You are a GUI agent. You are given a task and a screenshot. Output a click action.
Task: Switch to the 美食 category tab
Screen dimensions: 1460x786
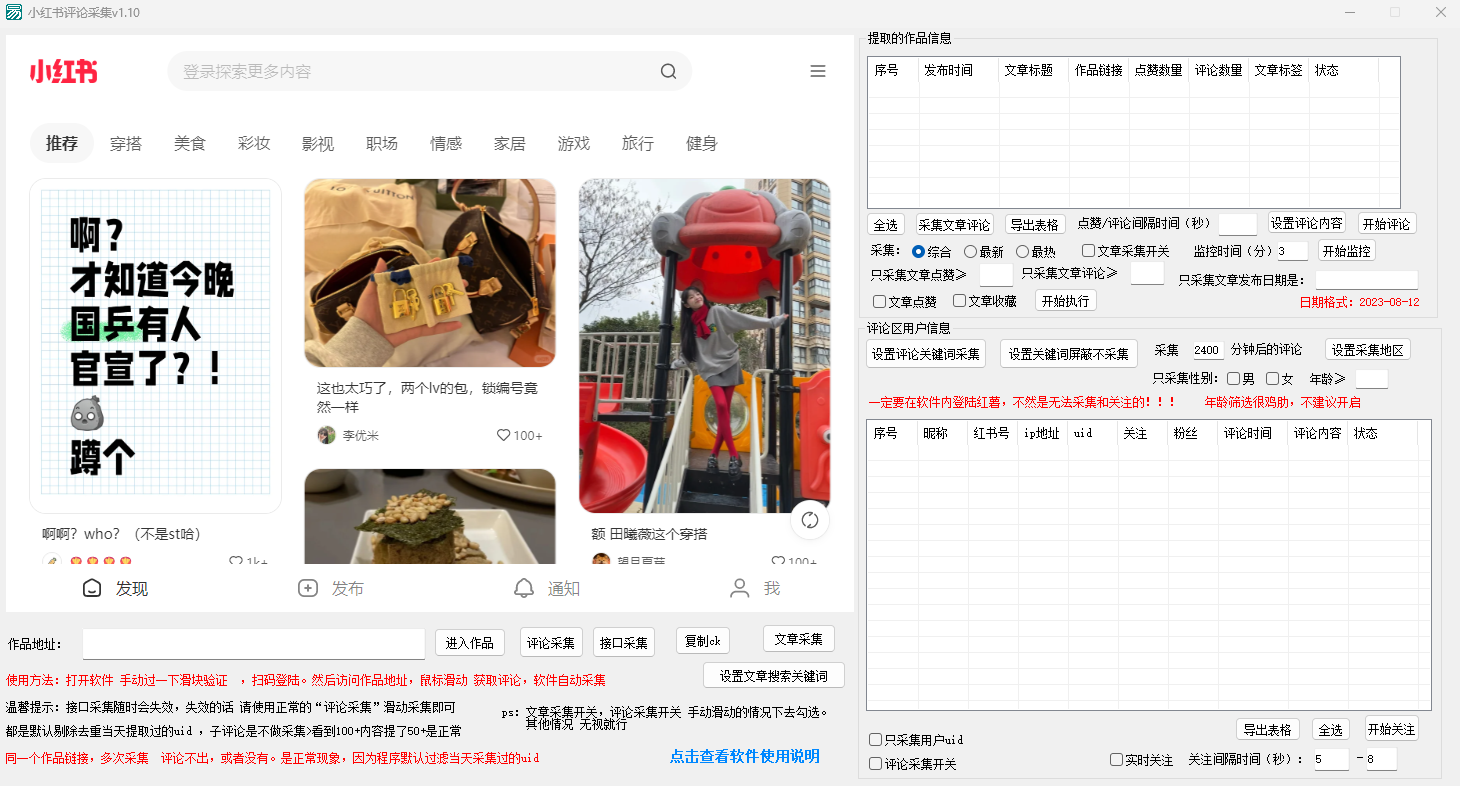coord(189,143)
